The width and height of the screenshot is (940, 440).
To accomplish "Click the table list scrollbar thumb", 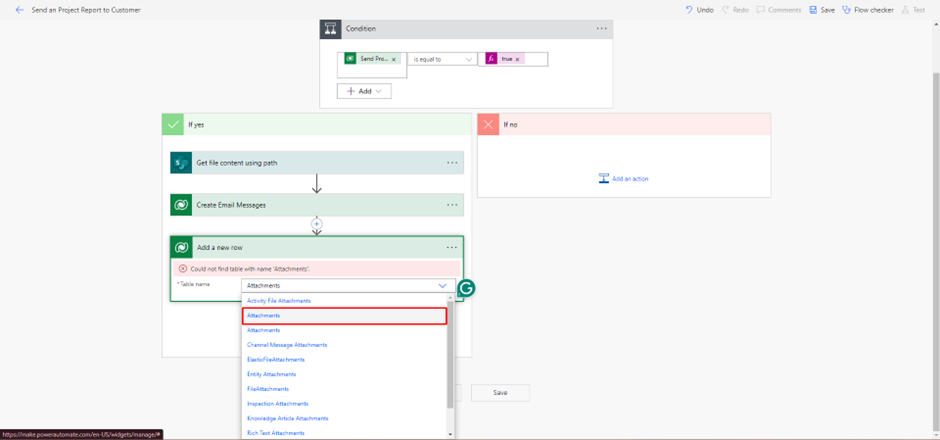I will (451, 354).
